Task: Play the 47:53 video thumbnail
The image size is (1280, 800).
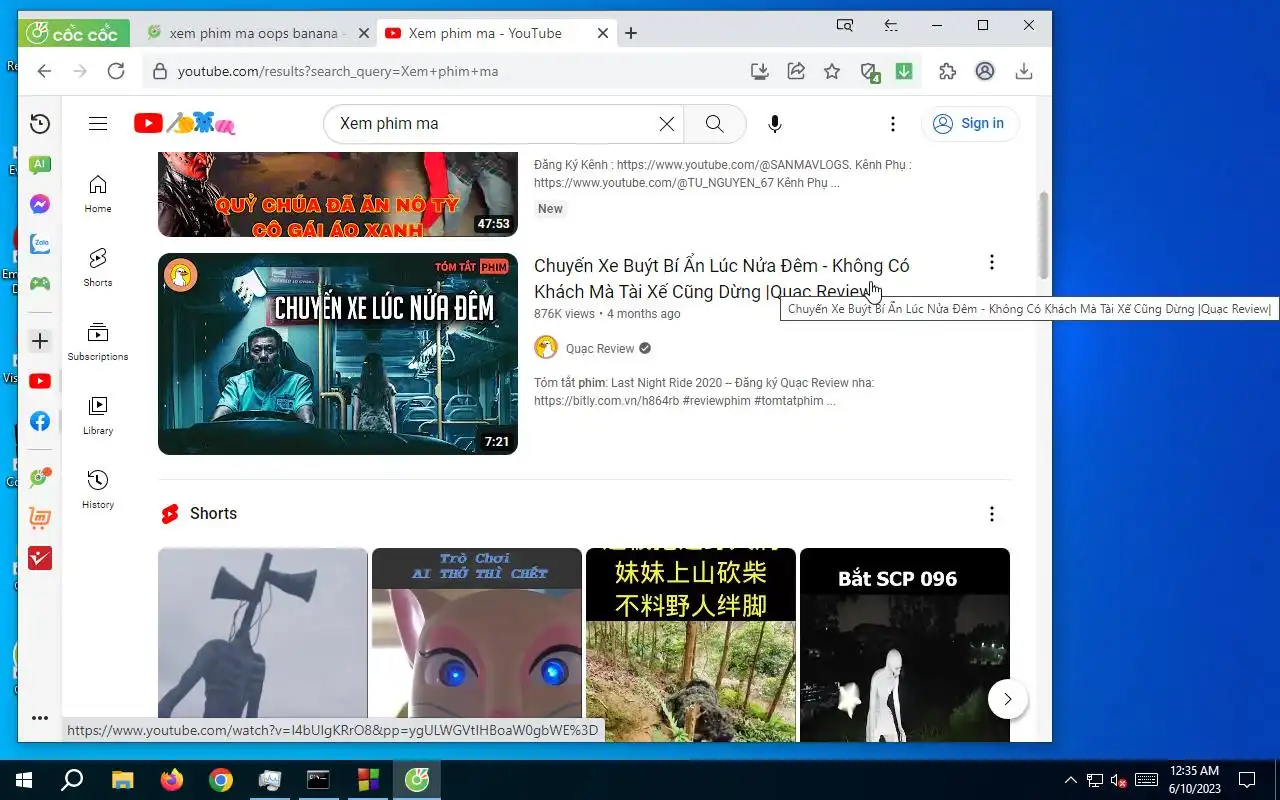Action: (x=338, y=195)
